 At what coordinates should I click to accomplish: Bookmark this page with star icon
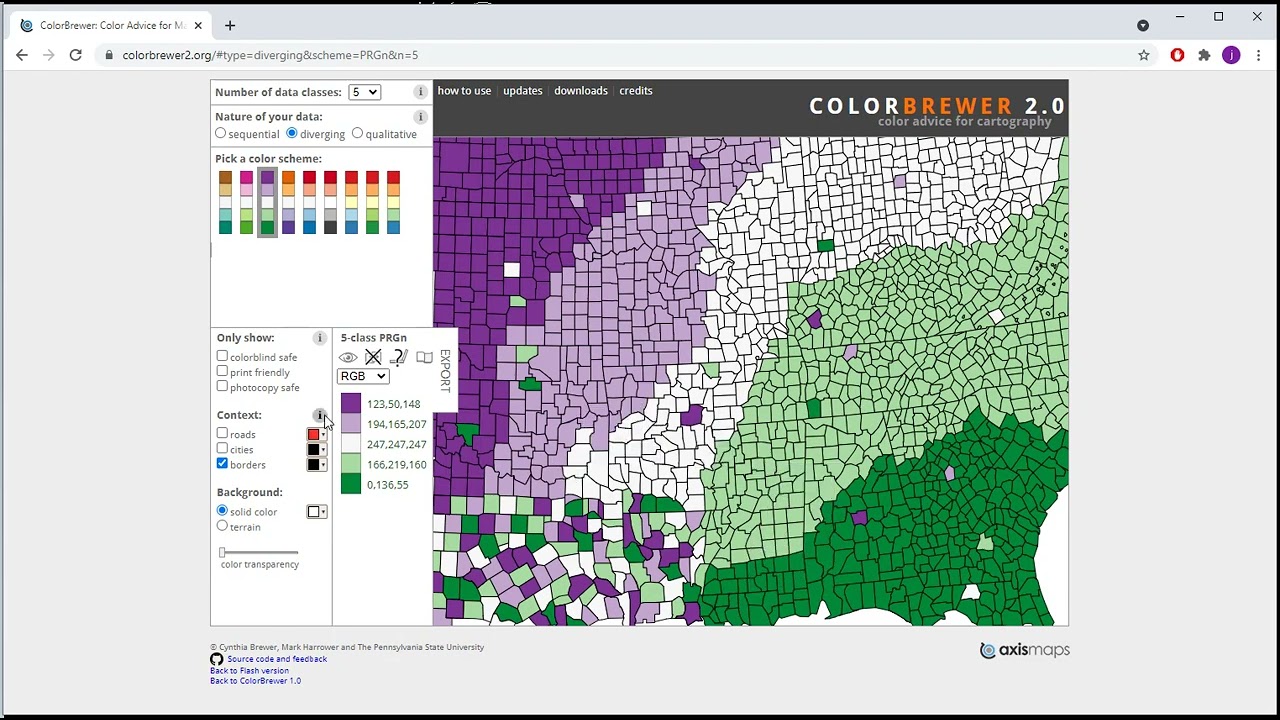coord(1144,55)
